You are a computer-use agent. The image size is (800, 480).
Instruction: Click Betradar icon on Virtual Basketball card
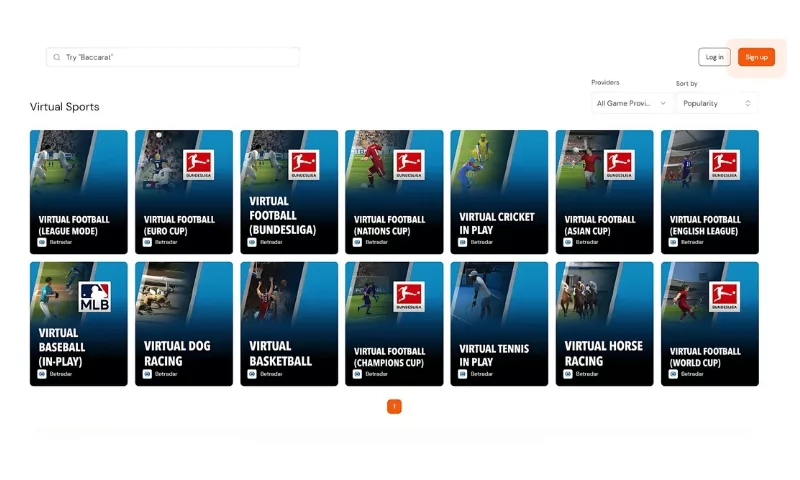click(252, 374)
